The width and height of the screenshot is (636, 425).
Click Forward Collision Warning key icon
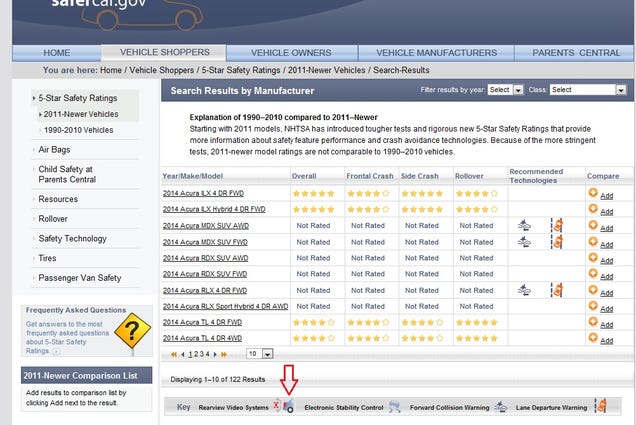501,407
